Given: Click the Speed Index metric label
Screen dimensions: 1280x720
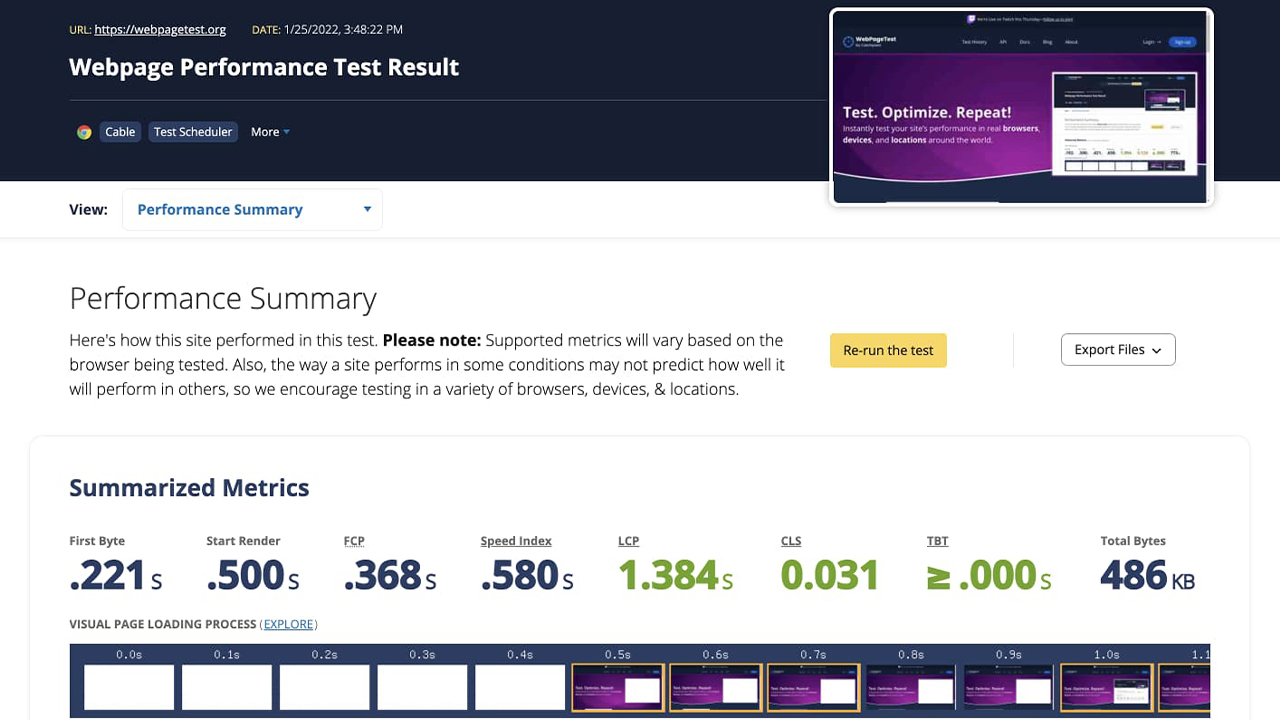Looking at the screenshot, I should point(516,541).
